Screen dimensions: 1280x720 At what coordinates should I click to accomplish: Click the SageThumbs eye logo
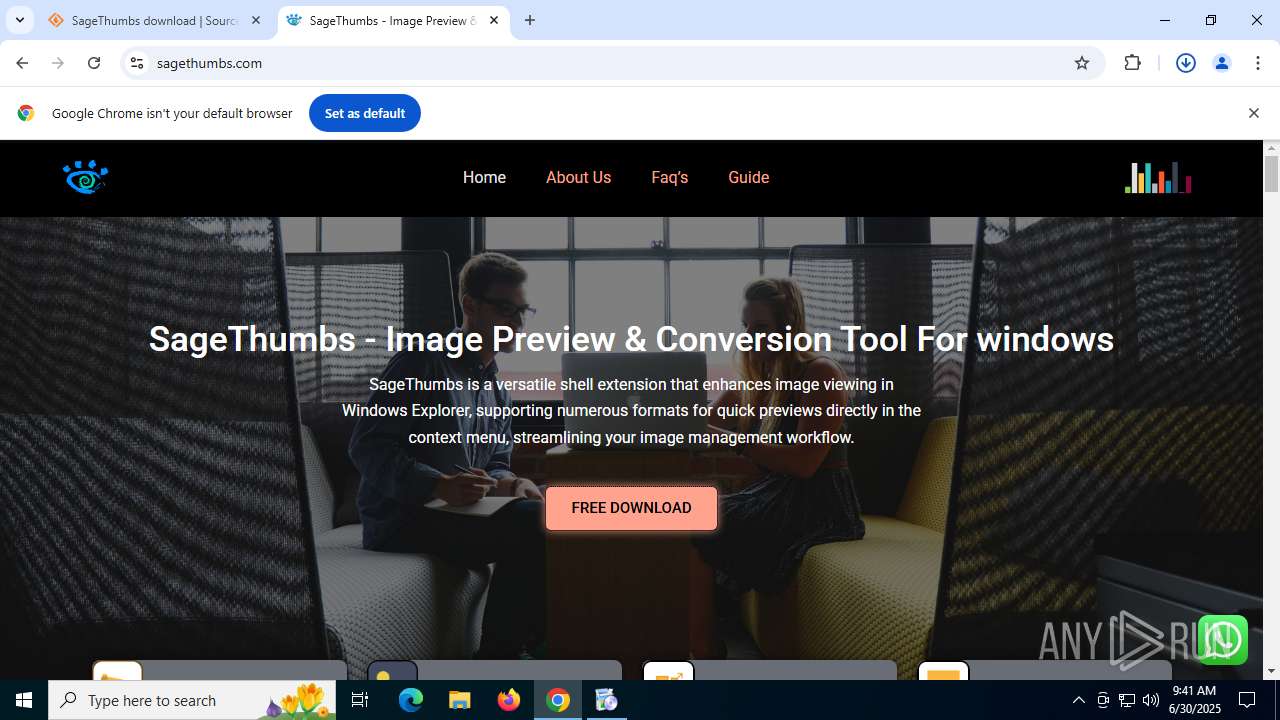tap(85, 177)
